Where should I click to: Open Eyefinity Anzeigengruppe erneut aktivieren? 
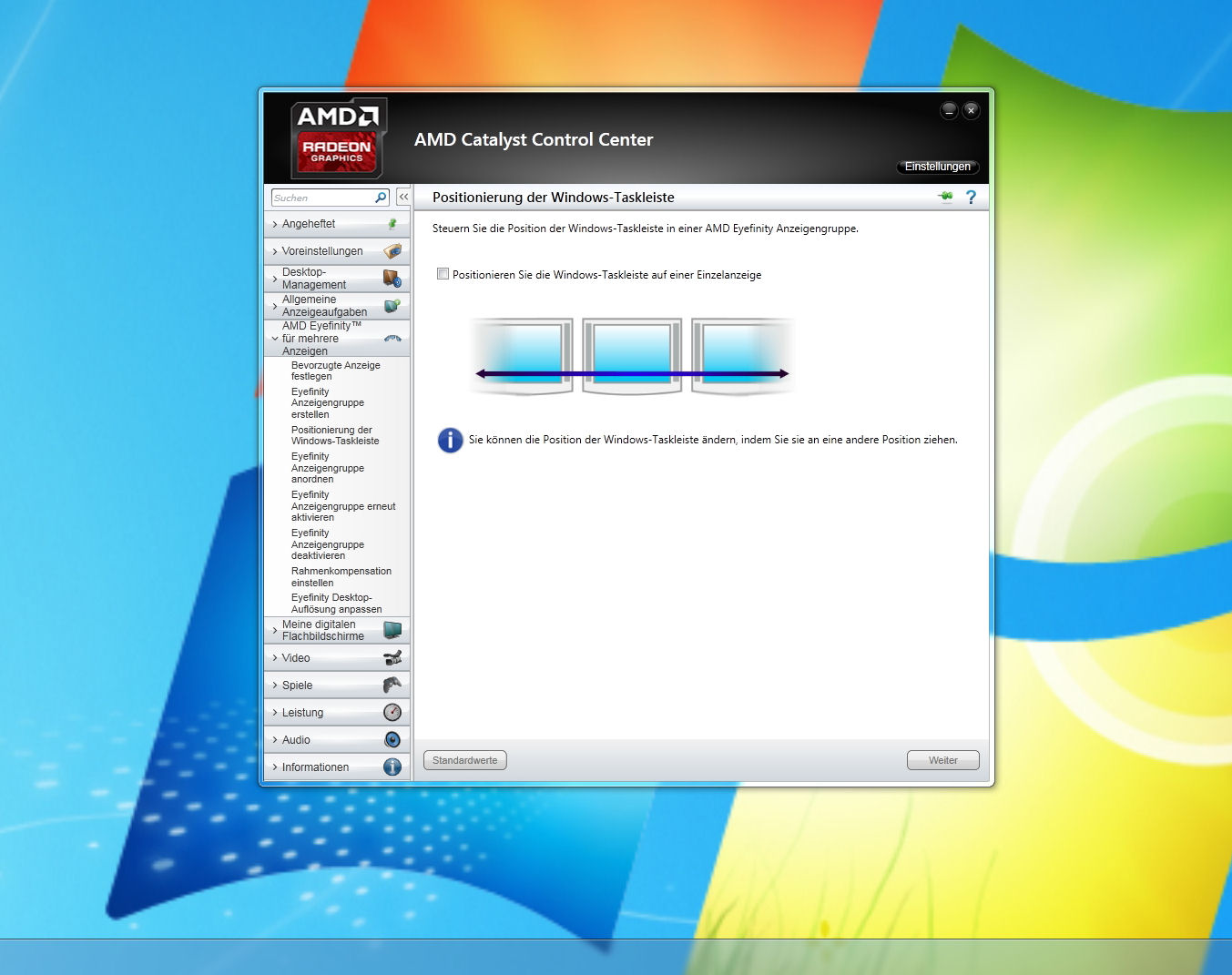[x=343, y=506]
